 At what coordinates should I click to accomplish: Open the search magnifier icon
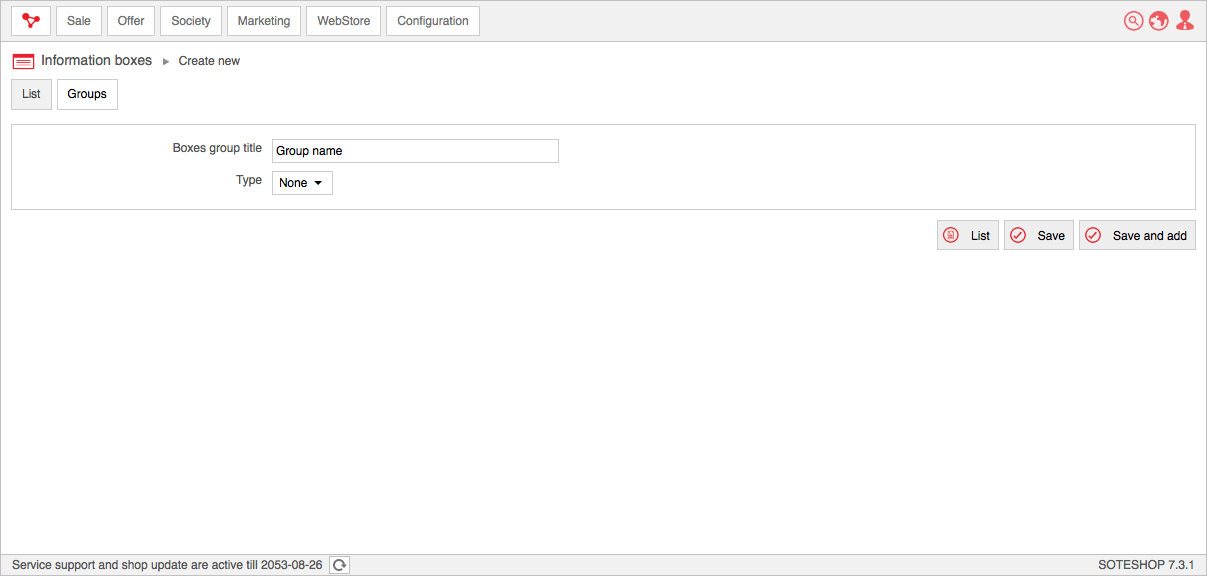pos(1133,21)
